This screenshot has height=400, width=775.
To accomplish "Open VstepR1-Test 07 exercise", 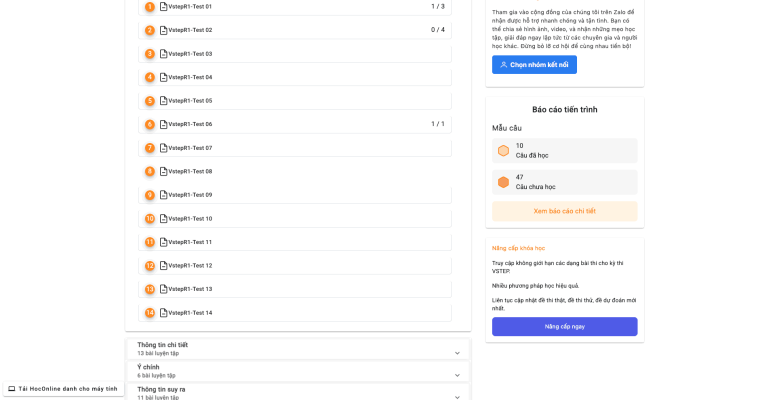I will [x=295, y=148].
